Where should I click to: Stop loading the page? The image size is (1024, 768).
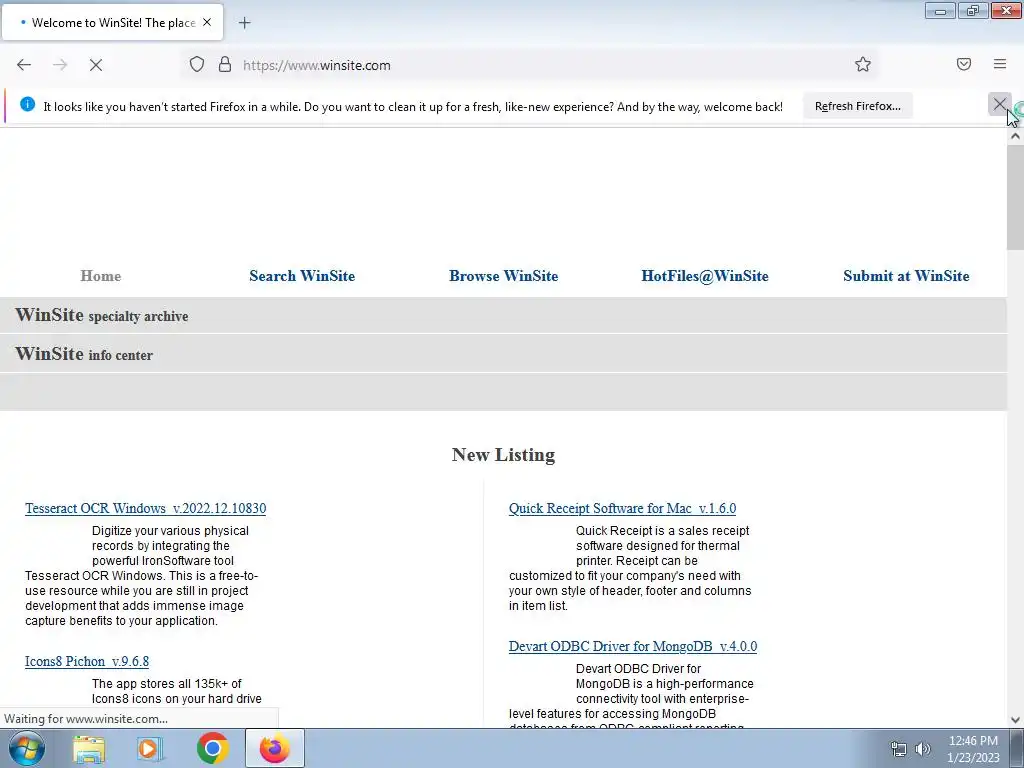tap(95, 65)
